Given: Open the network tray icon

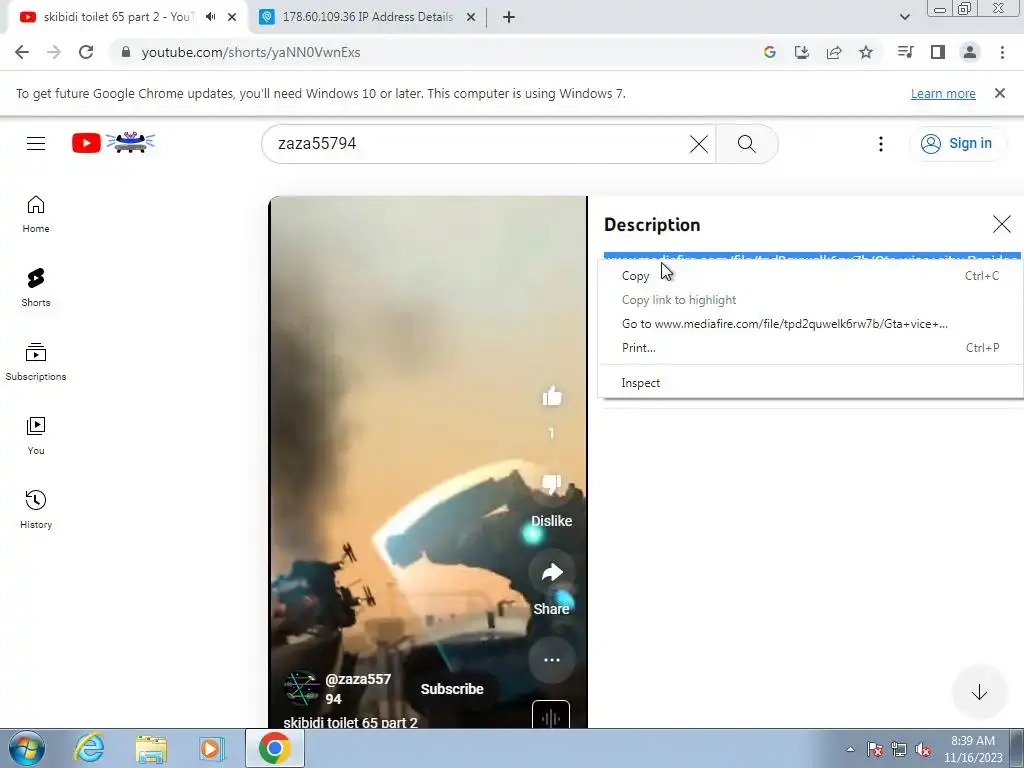Looking at the screenshot, I should pyautogui.click(x=899, y=750).
